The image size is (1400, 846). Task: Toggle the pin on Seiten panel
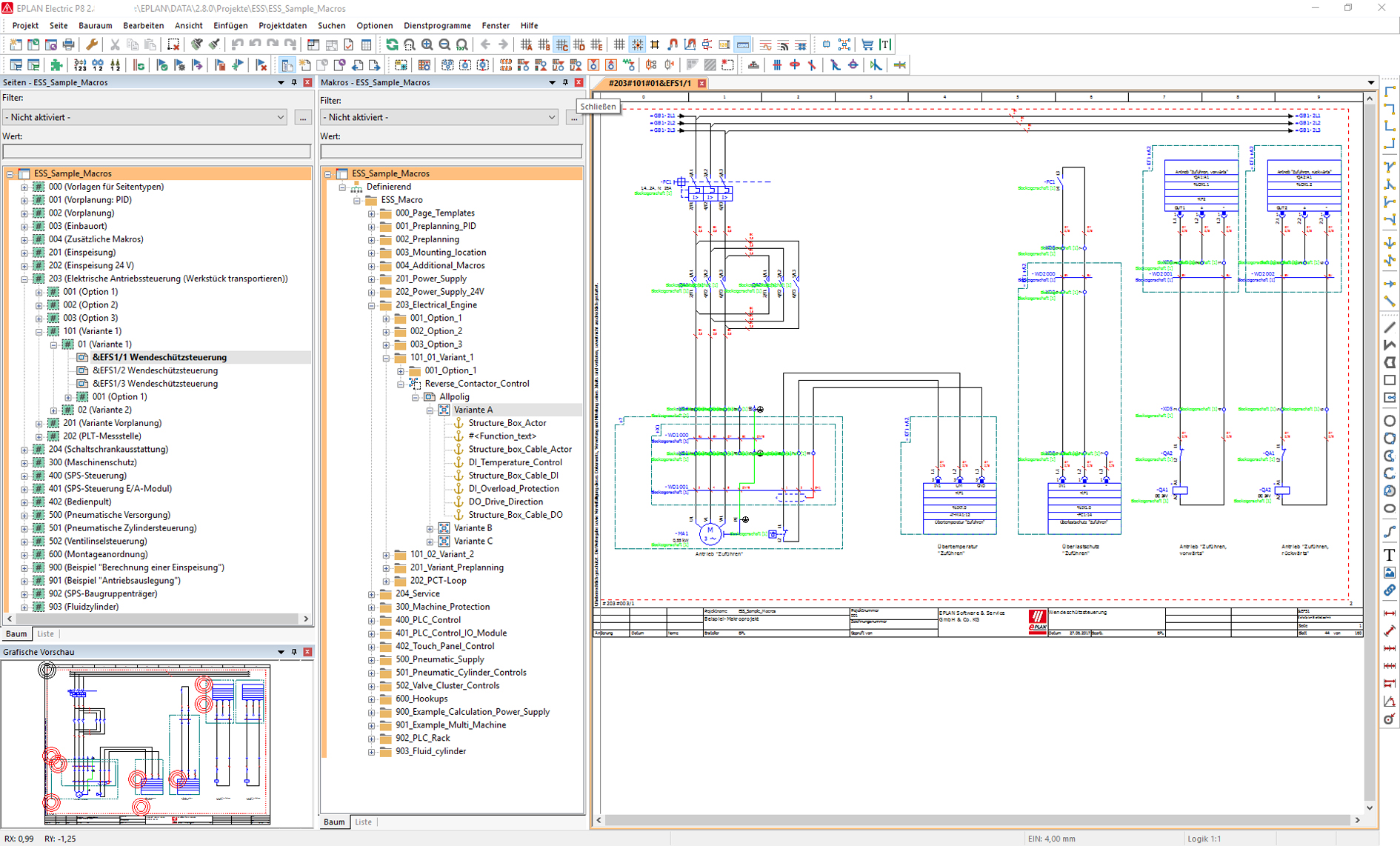click(294, 82)
